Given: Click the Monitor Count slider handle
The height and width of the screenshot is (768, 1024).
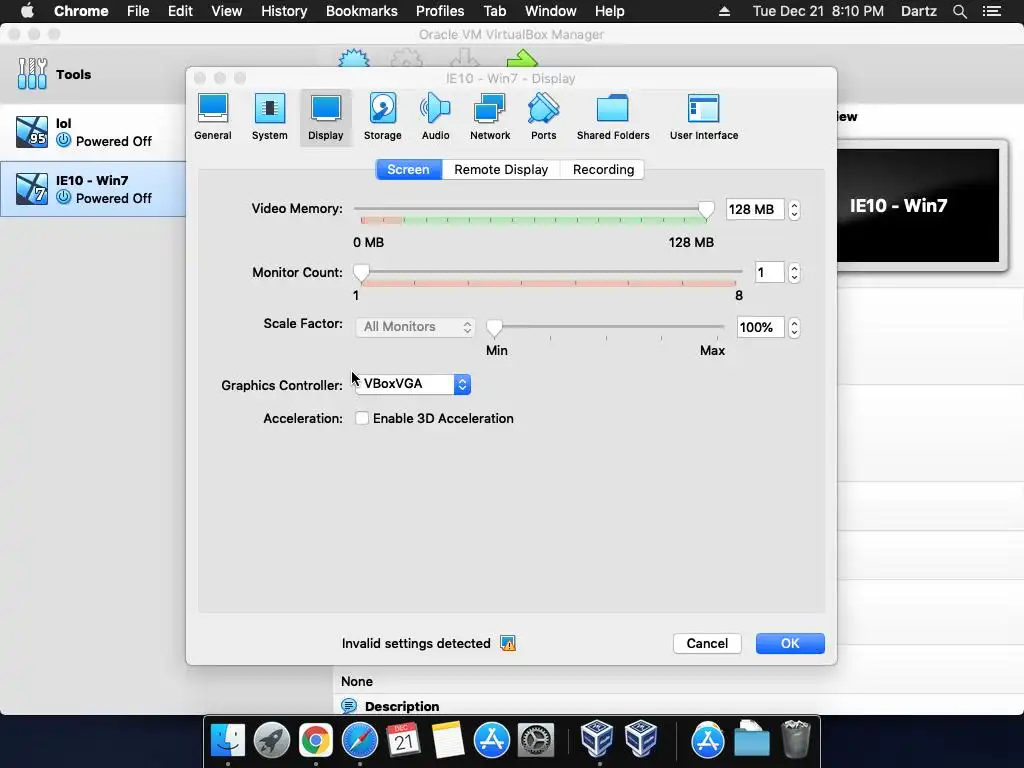Looking at the screenshot, I should point(361,273).
